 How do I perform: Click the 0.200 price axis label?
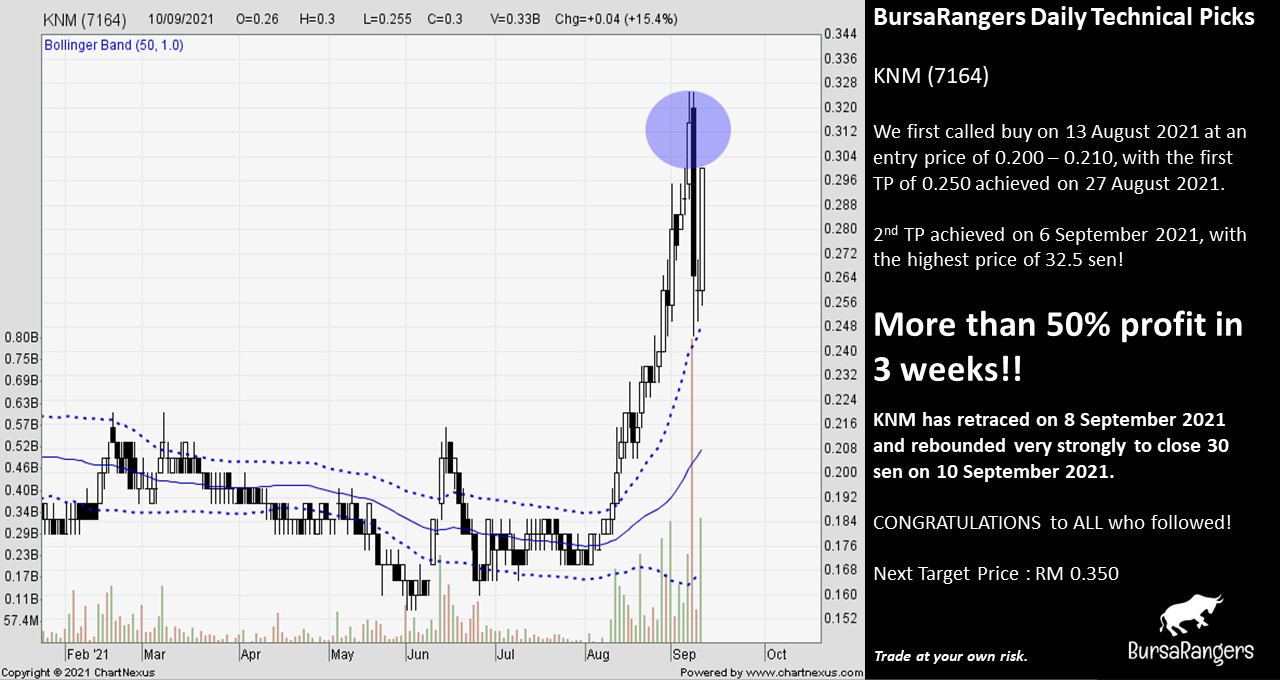coord(840,472)
